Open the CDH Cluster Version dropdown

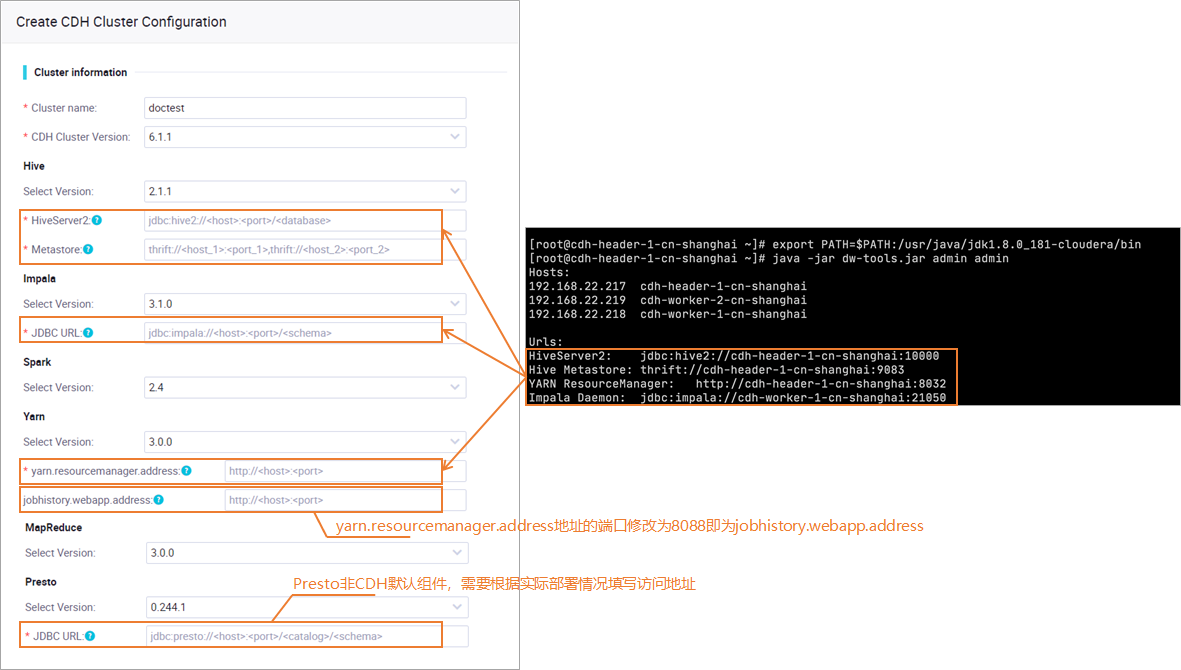pyautogui.click(x=305, y=137)
